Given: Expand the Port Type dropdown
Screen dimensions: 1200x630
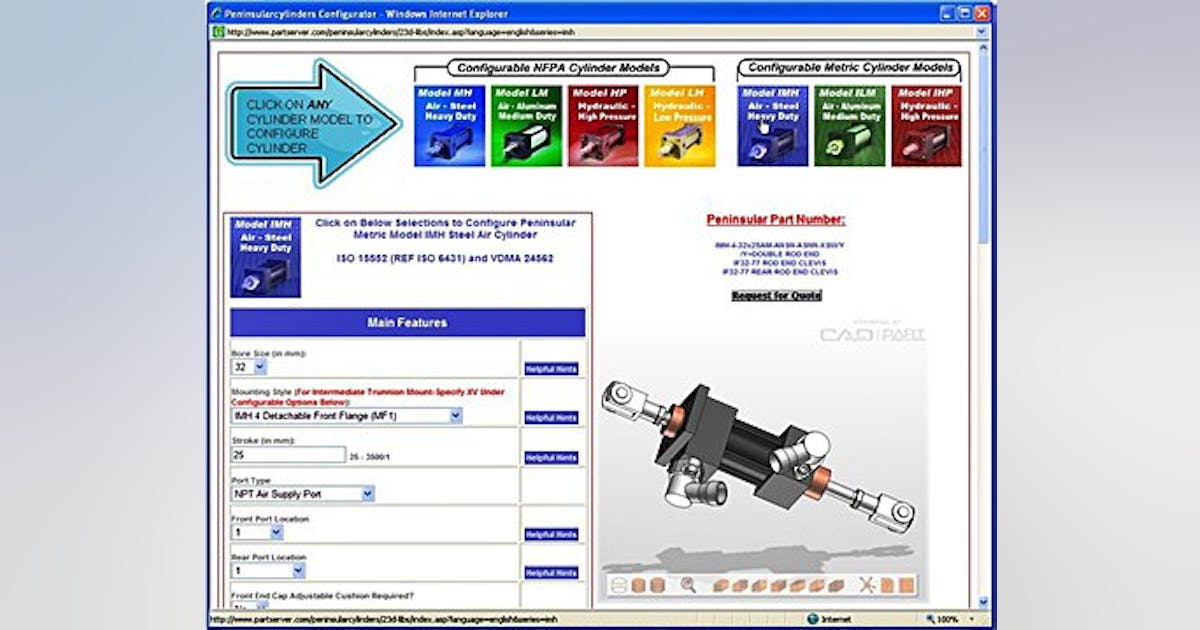Looking at the screenshot, I should coord(300,493).
